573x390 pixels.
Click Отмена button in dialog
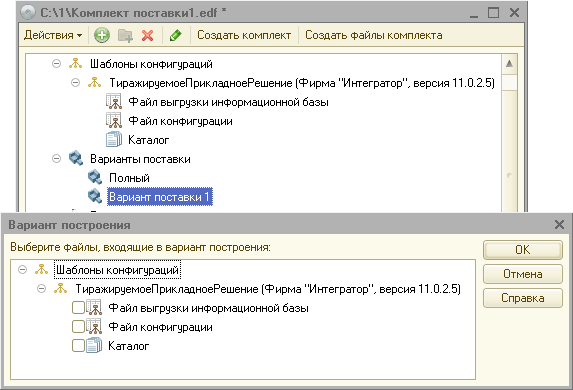coord(523,274)
